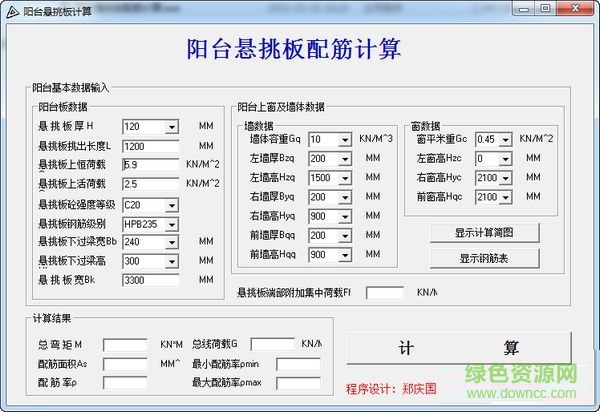Image resolution: width=600 pixels, height=412 pixels.
Task: Close the 阳台悬挑板计算 window
Action: click(575, 8)
